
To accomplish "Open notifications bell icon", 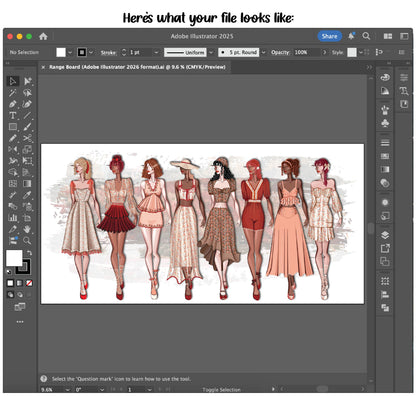I will pyautogui.click(x=351, y=36).
